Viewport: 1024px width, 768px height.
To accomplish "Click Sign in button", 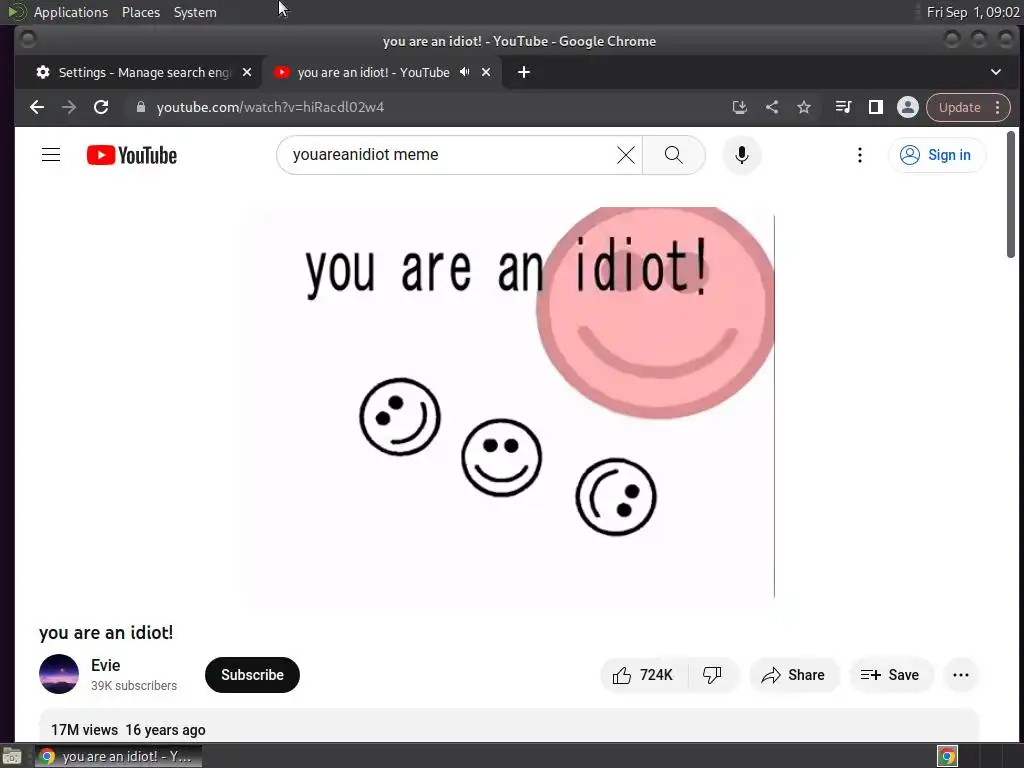I will [936, 155].
